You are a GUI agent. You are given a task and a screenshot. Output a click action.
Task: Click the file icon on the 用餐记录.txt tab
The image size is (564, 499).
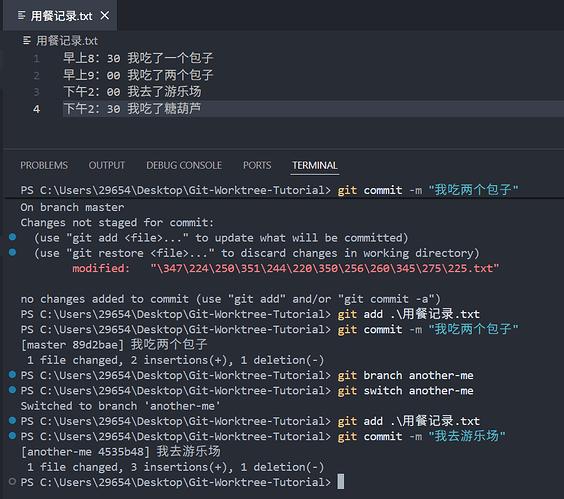click(22, 15)
